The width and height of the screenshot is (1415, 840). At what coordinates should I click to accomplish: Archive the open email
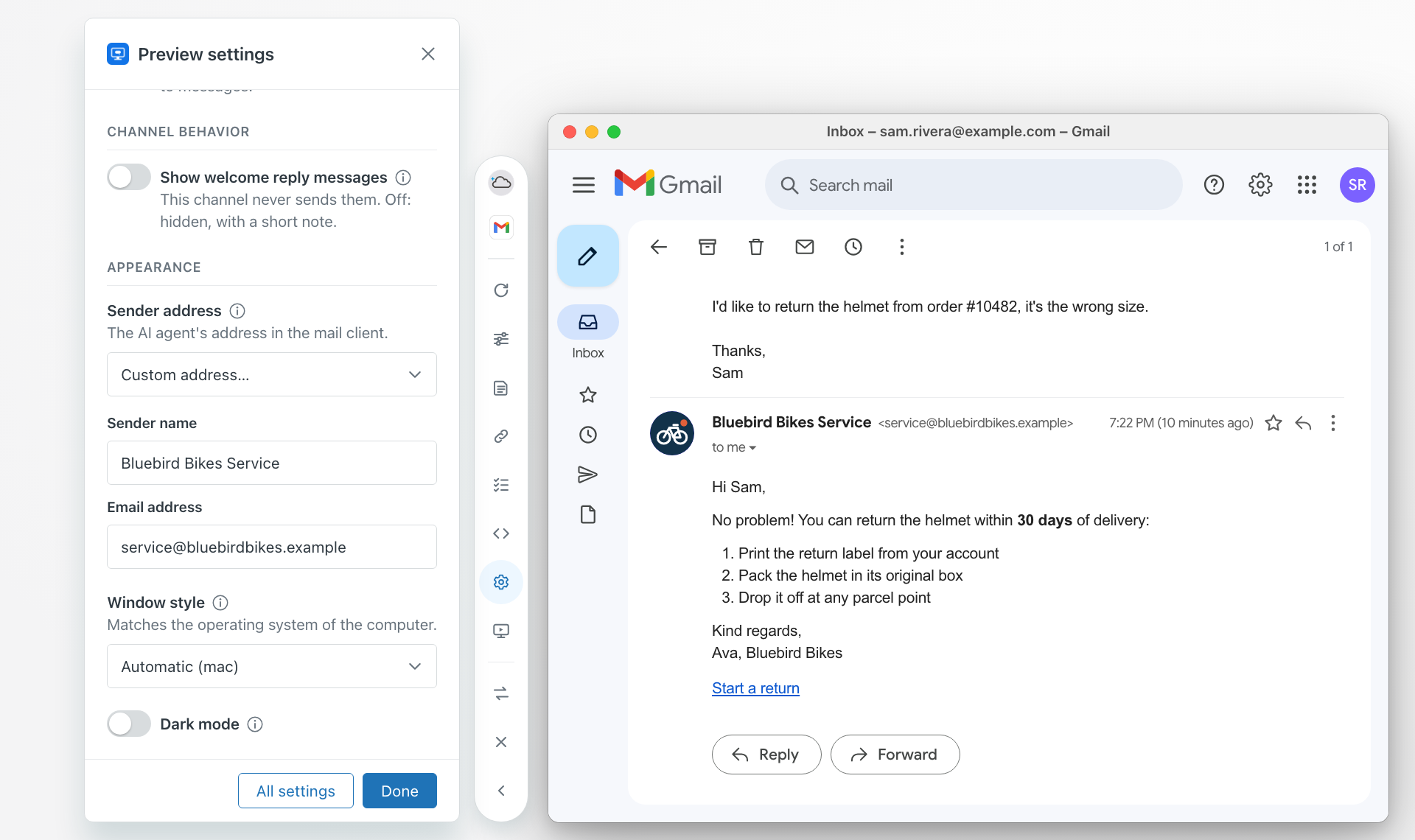707,247
